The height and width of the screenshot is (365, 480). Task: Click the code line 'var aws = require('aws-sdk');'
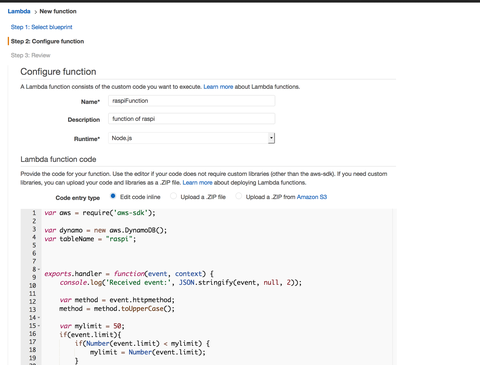click(x=100, y=213)
